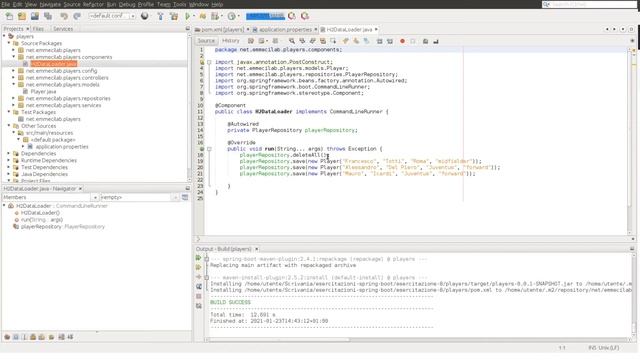Click the Redo toolbar icon
Viewport: 640px width, 360px height.
click(77, 16)
